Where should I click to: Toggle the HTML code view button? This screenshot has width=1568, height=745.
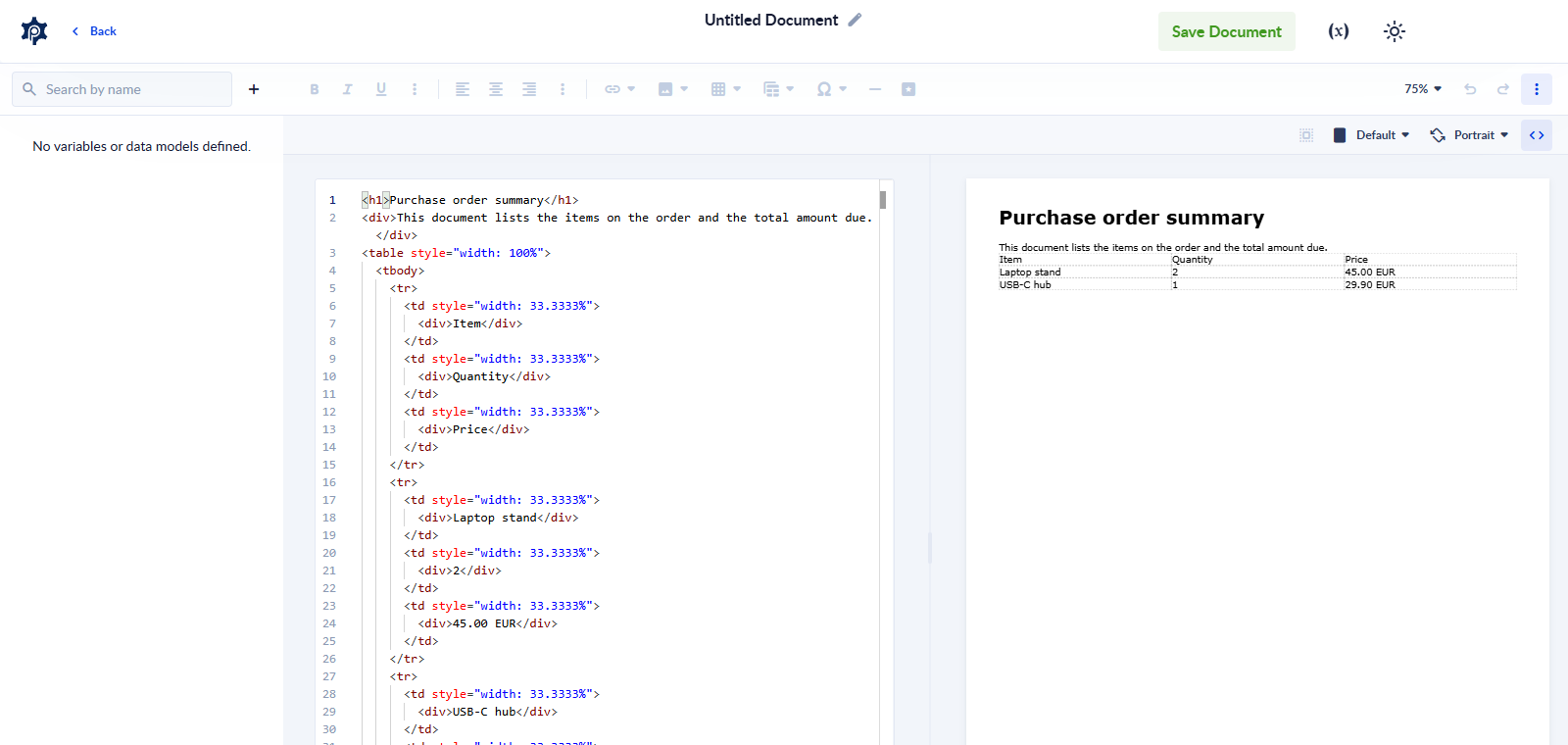(x=1537, y=135)
